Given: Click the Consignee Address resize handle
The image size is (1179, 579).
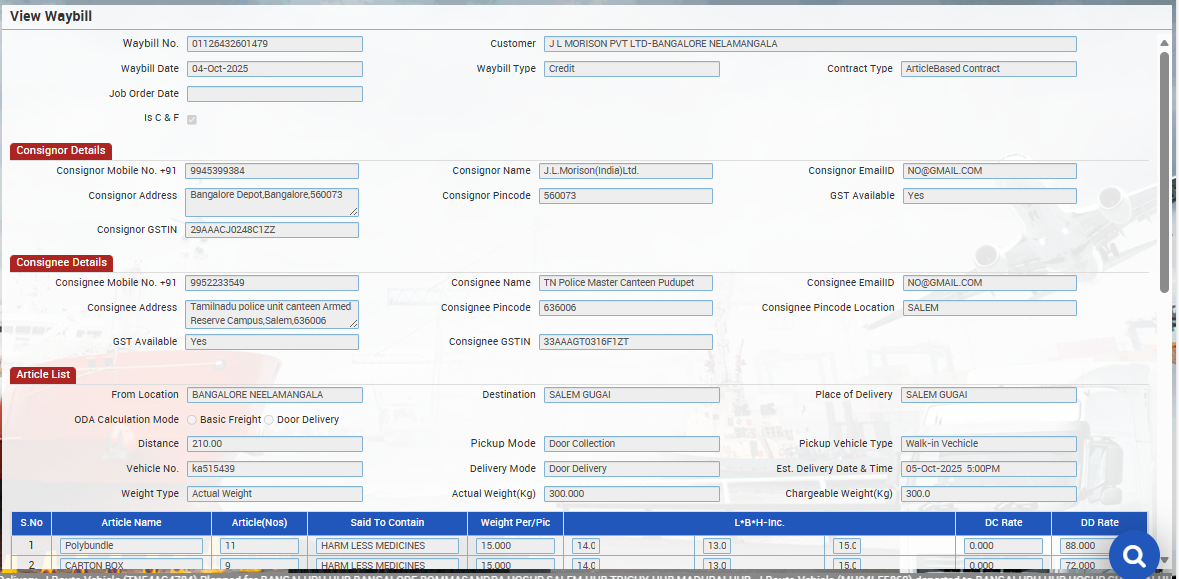Looking at the screenshot, I should [353, 324].
